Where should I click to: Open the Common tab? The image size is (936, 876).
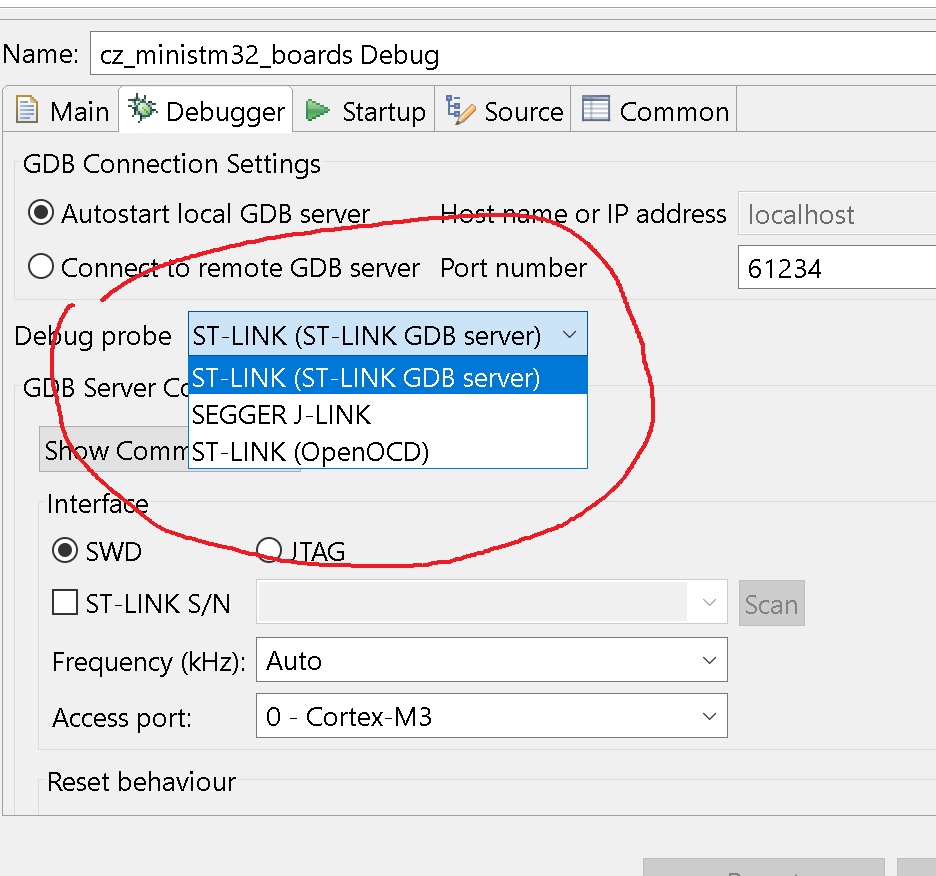tap(655, 111)
